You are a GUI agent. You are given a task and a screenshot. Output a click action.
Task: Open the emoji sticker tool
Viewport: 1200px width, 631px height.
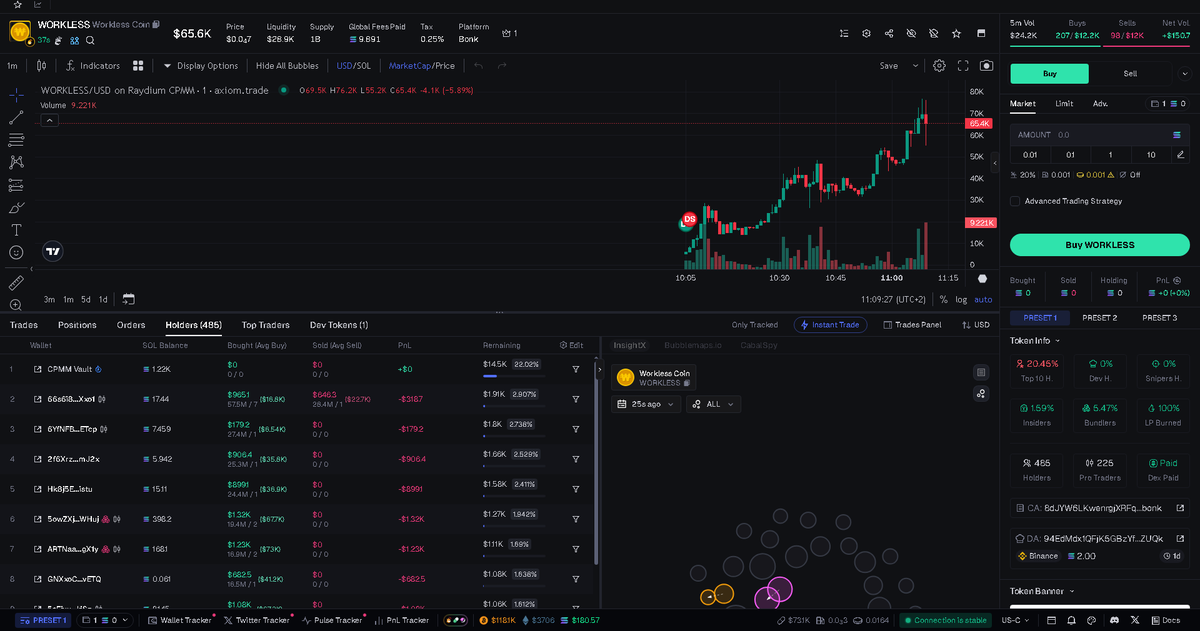16,253
